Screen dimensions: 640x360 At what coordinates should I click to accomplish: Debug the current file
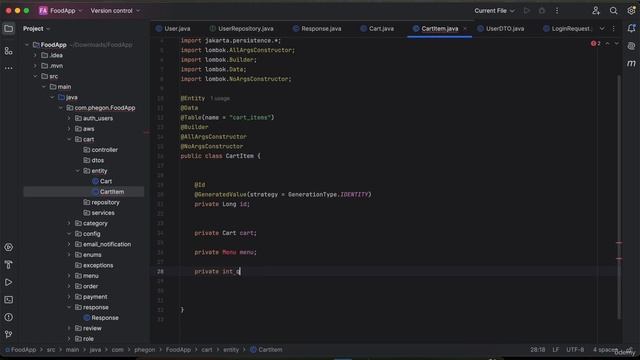(542, 11)
